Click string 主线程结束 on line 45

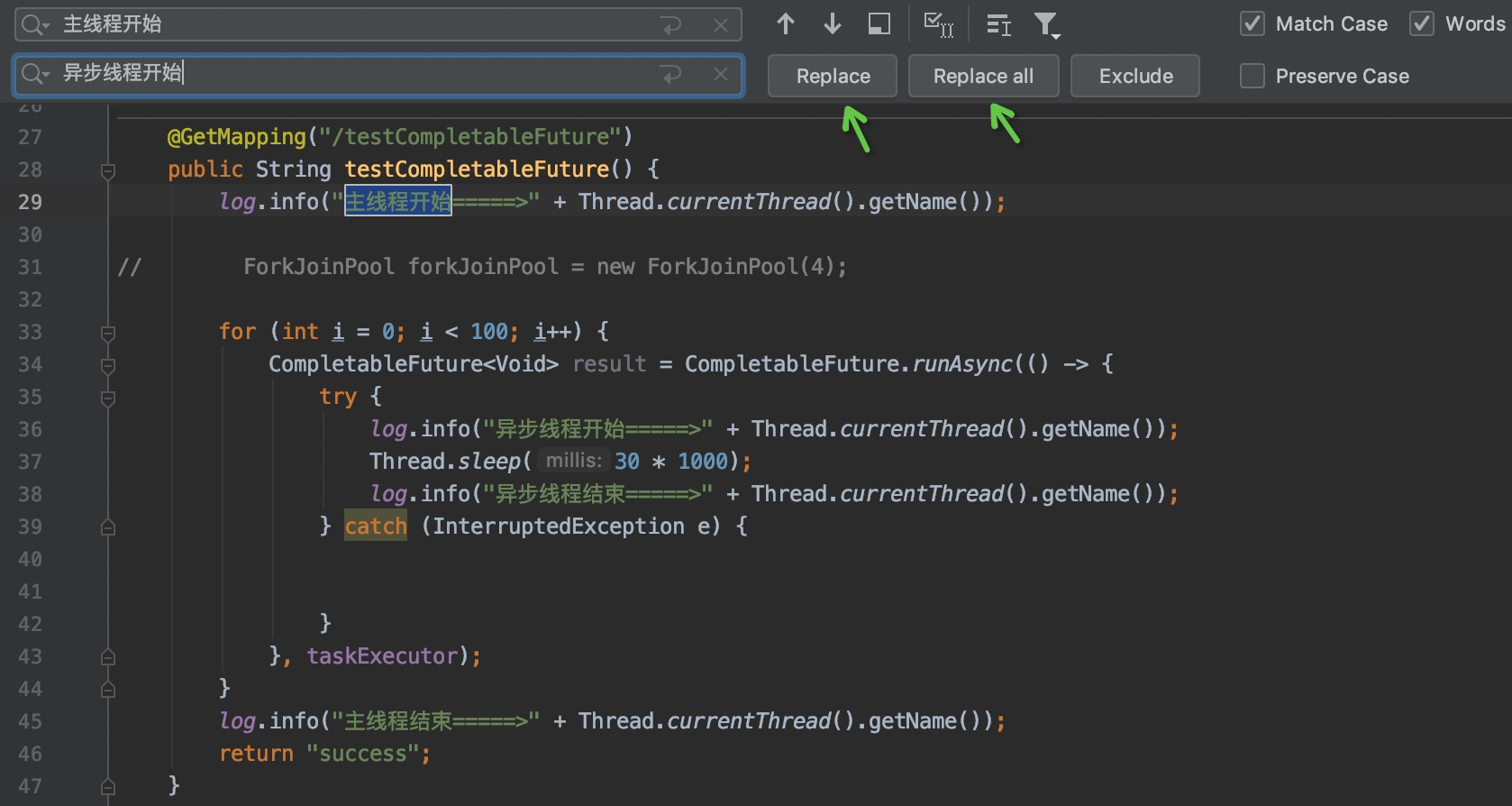tap(398, 721)
